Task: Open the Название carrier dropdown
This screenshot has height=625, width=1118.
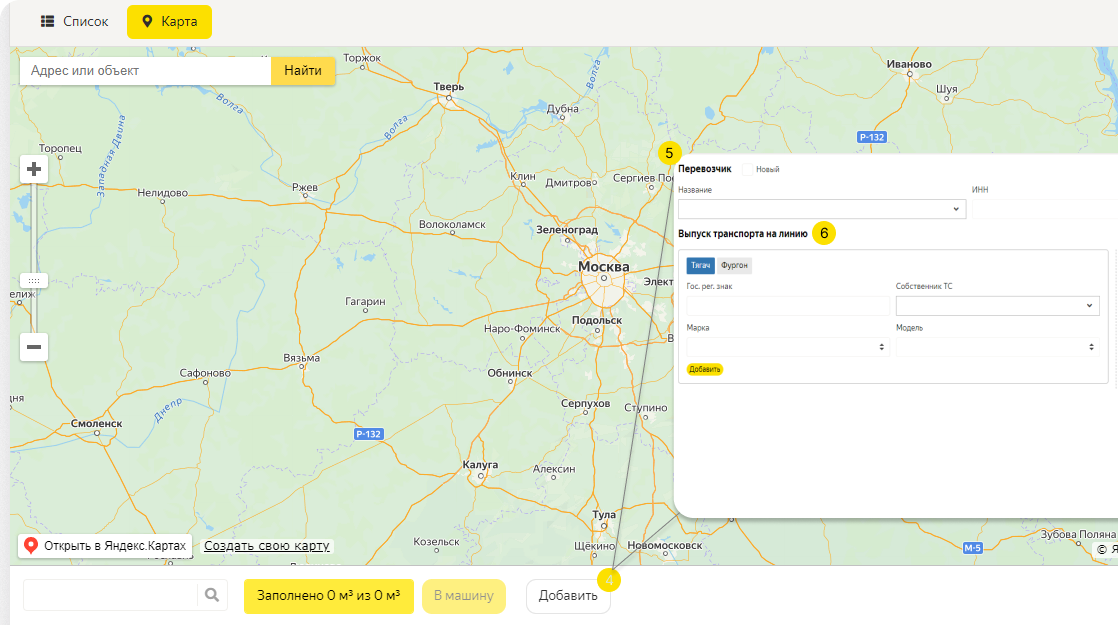Action: coord(821,210)
